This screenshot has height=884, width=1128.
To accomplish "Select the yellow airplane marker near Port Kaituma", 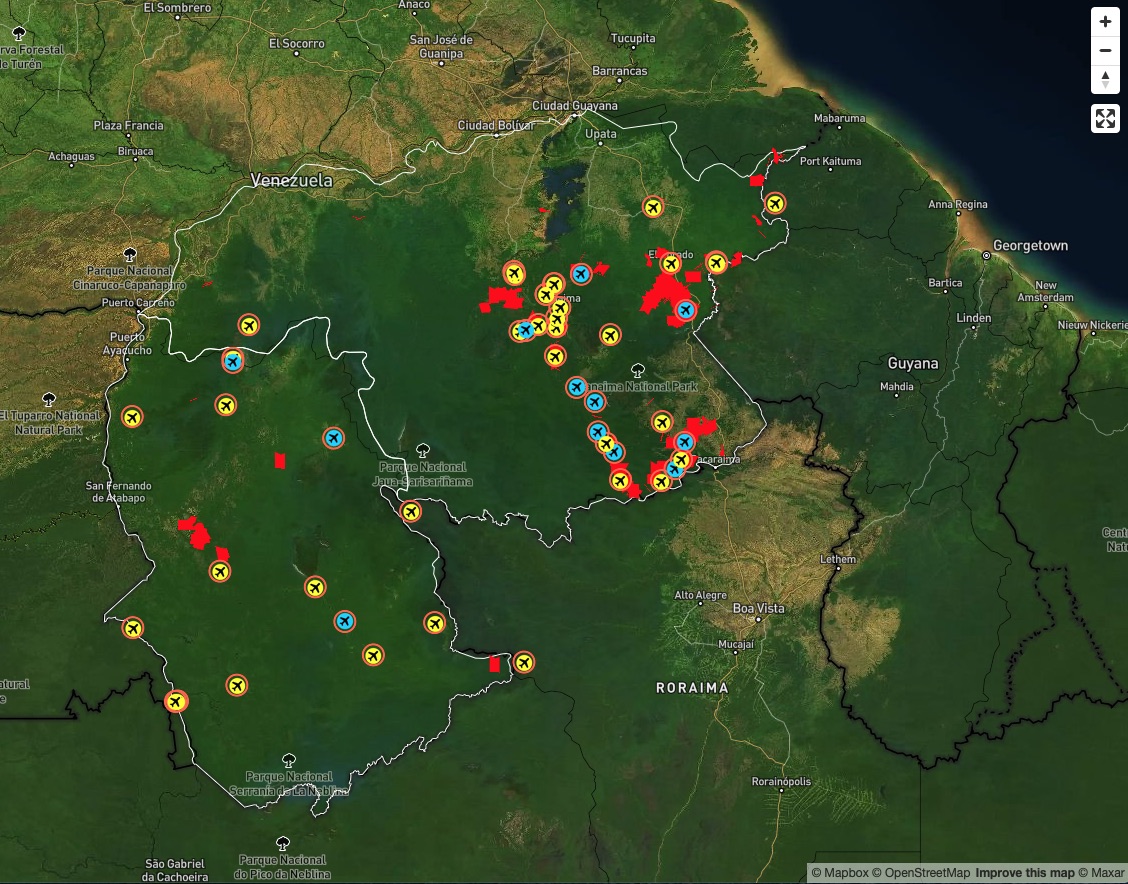I will click(776, 201).
